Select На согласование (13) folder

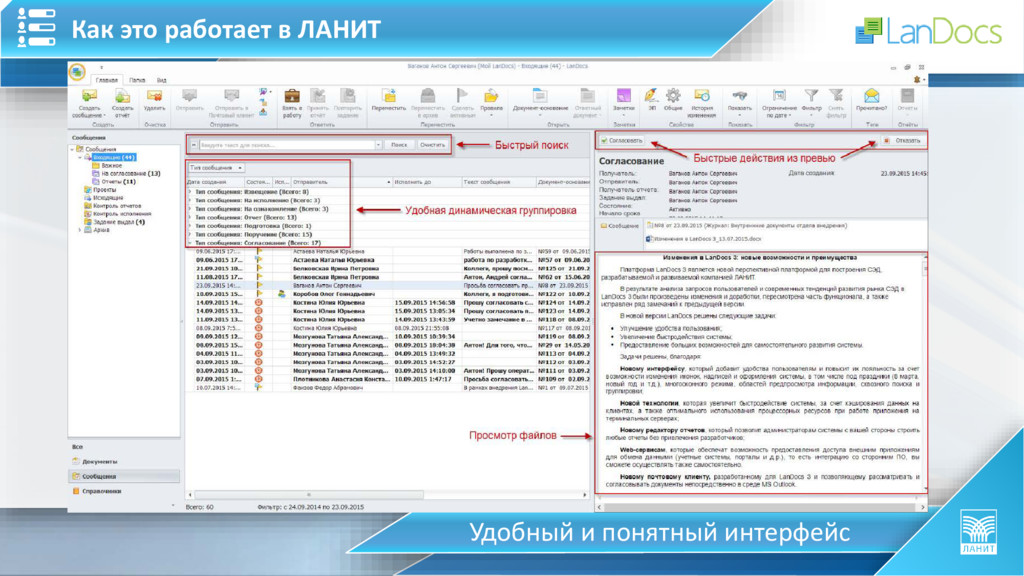pyautogui.click(x=131, y=174)
